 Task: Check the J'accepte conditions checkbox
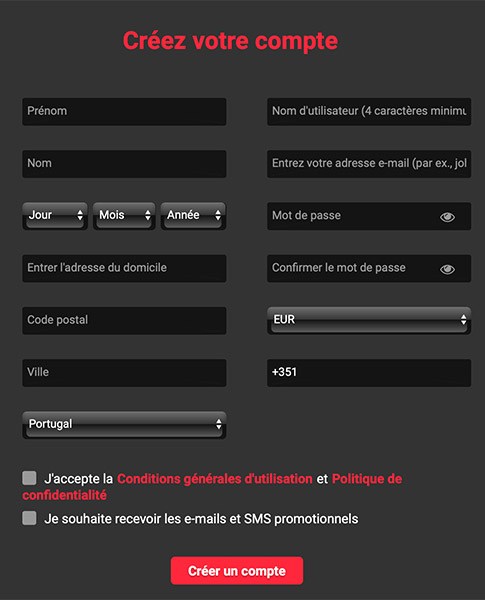pos(29,478)
